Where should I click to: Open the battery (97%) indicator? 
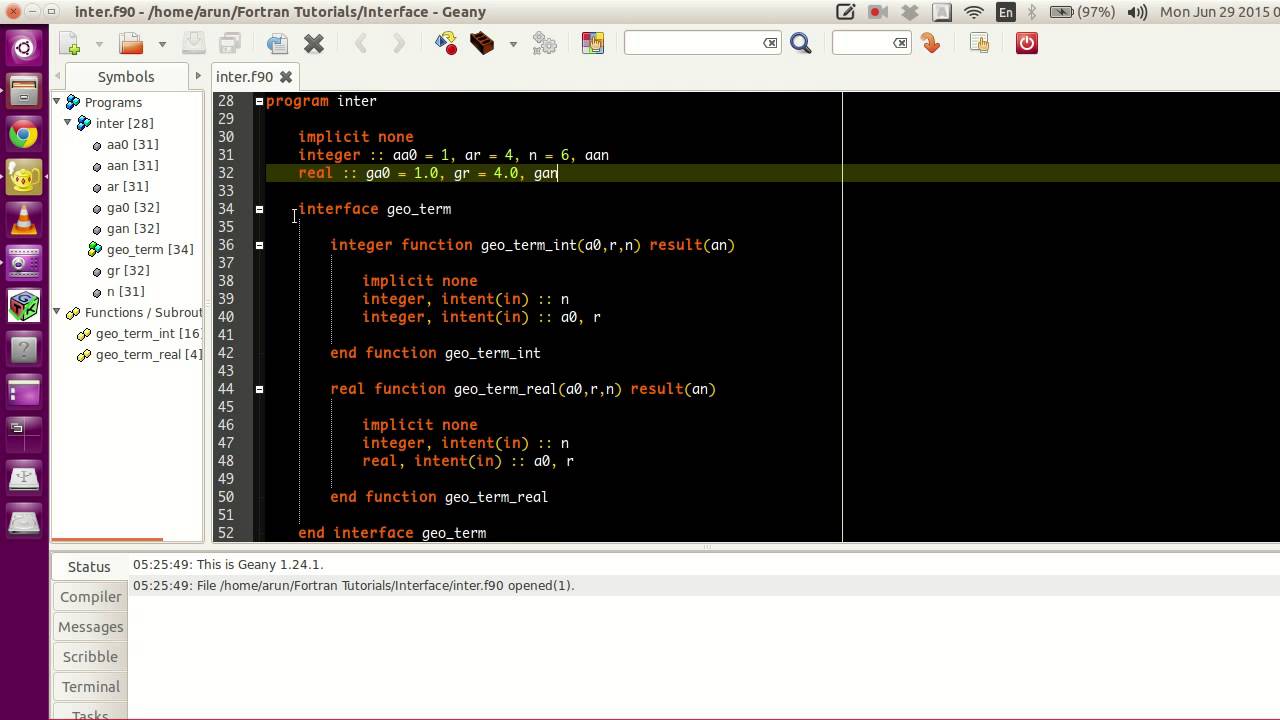tap(1083, 12)
